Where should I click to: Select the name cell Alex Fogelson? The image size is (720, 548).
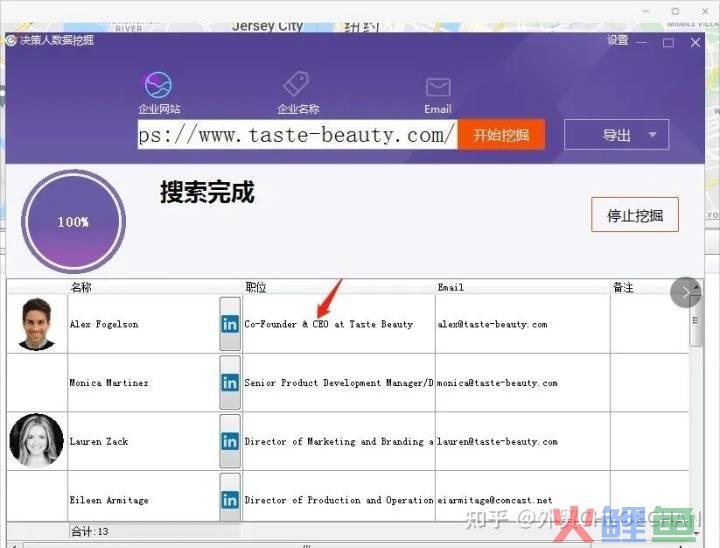(143, 324)
